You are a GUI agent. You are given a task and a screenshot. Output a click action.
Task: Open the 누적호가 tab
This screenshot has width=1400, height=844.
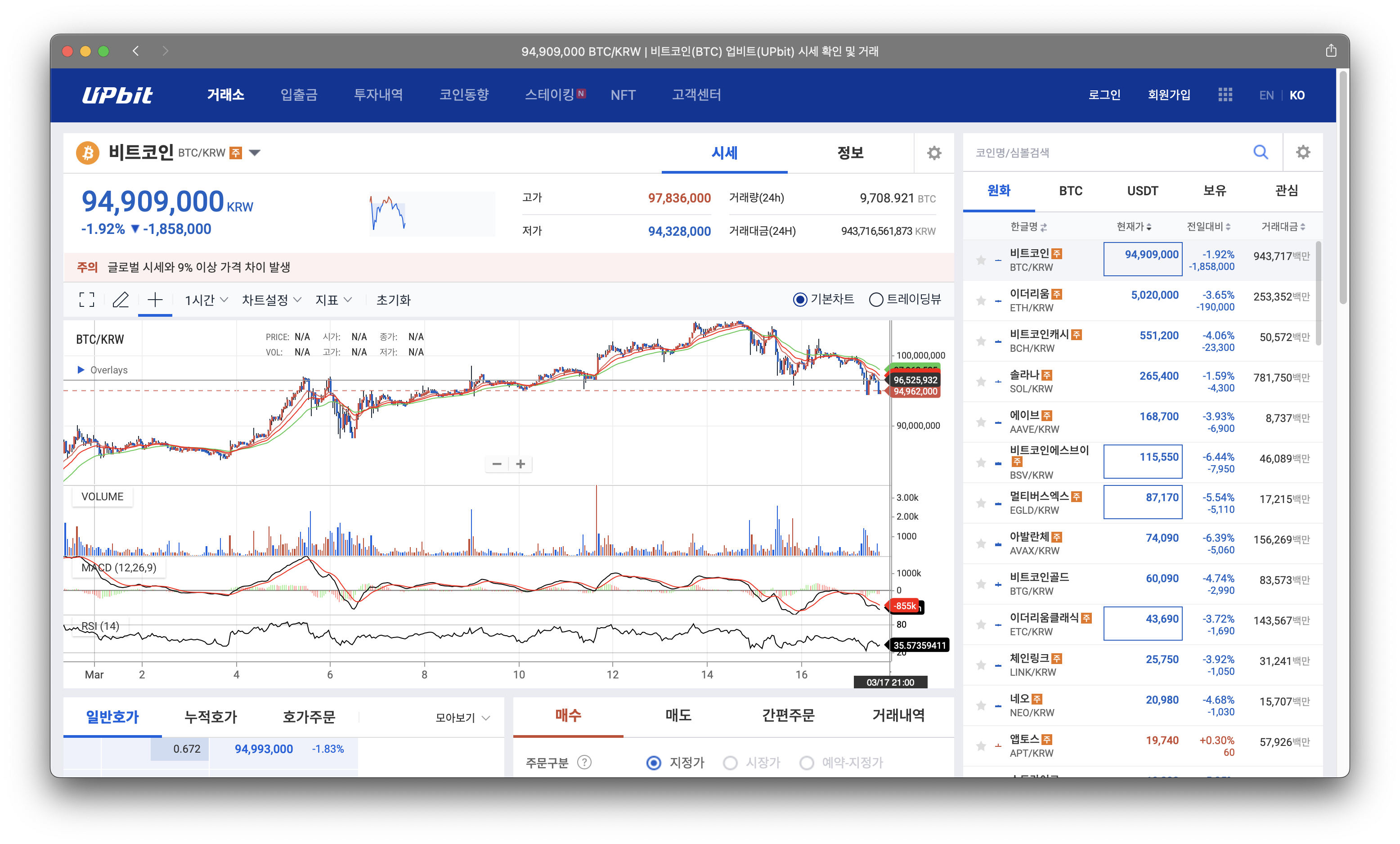coord(211,717)
